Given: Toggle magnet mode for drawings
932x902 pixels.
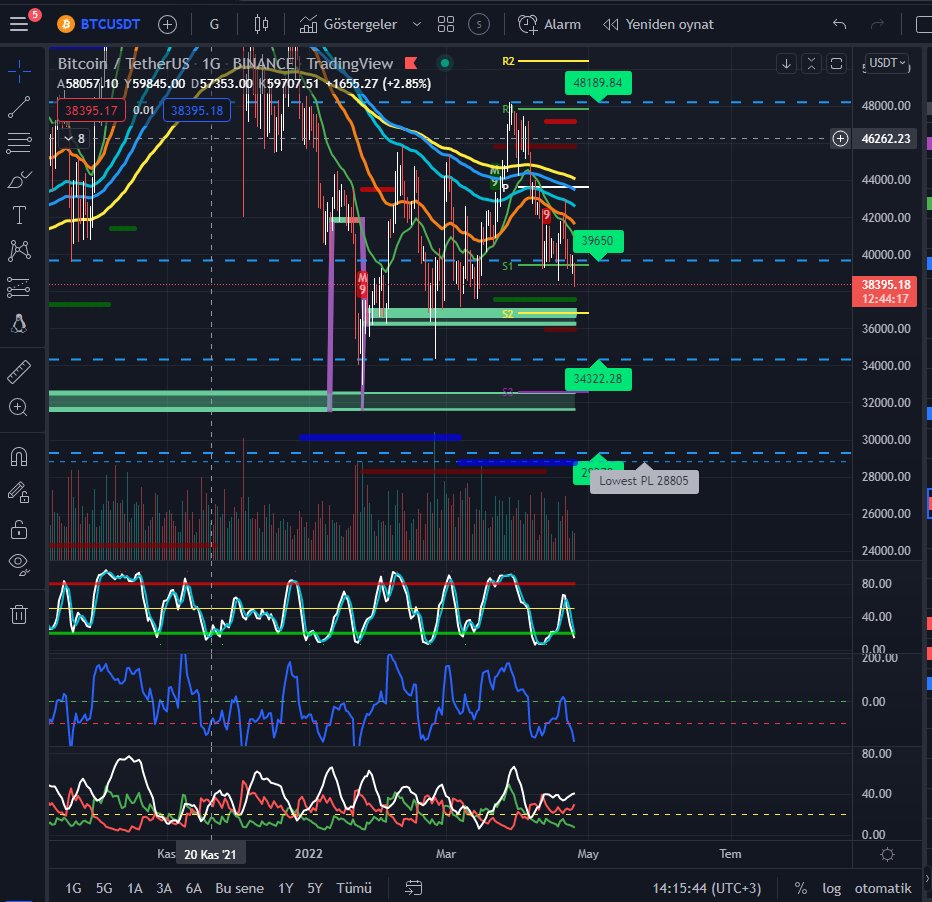Looking at the screenshot, I should [19, 456].
